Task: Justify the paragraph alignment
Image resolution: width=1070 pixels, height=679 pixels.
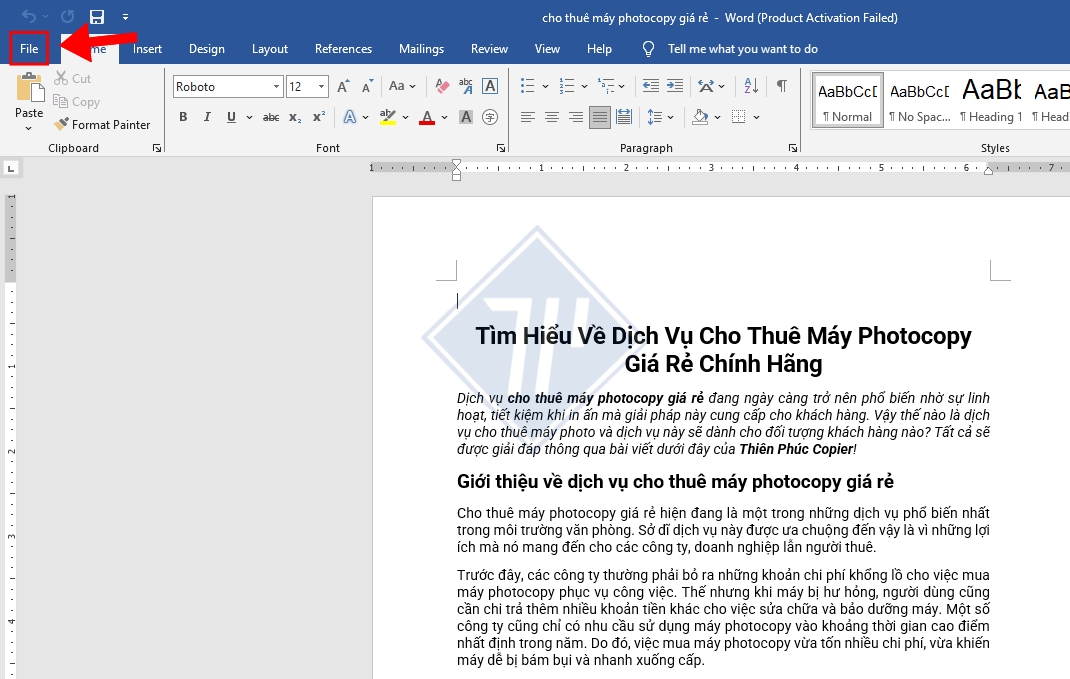Action: coord(599,117)
